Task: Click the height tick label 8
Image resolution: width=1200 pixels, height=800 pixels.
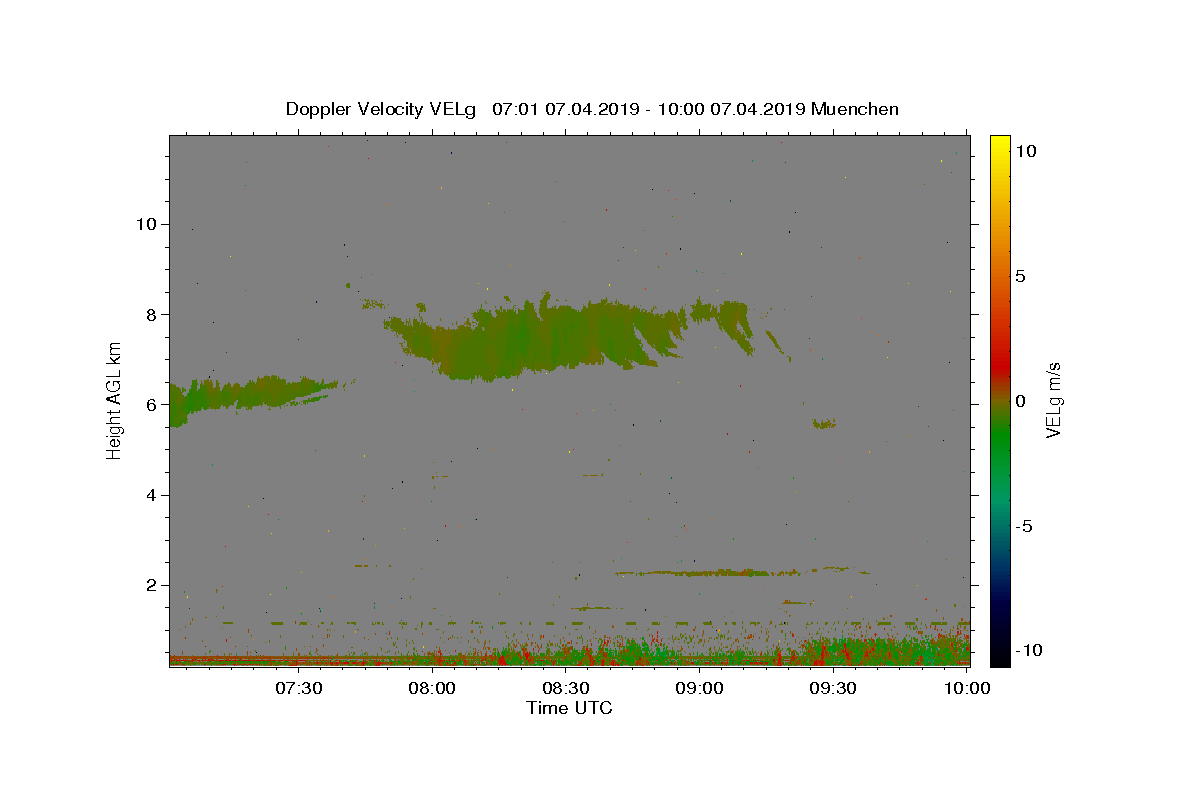Action: point(152,314)
